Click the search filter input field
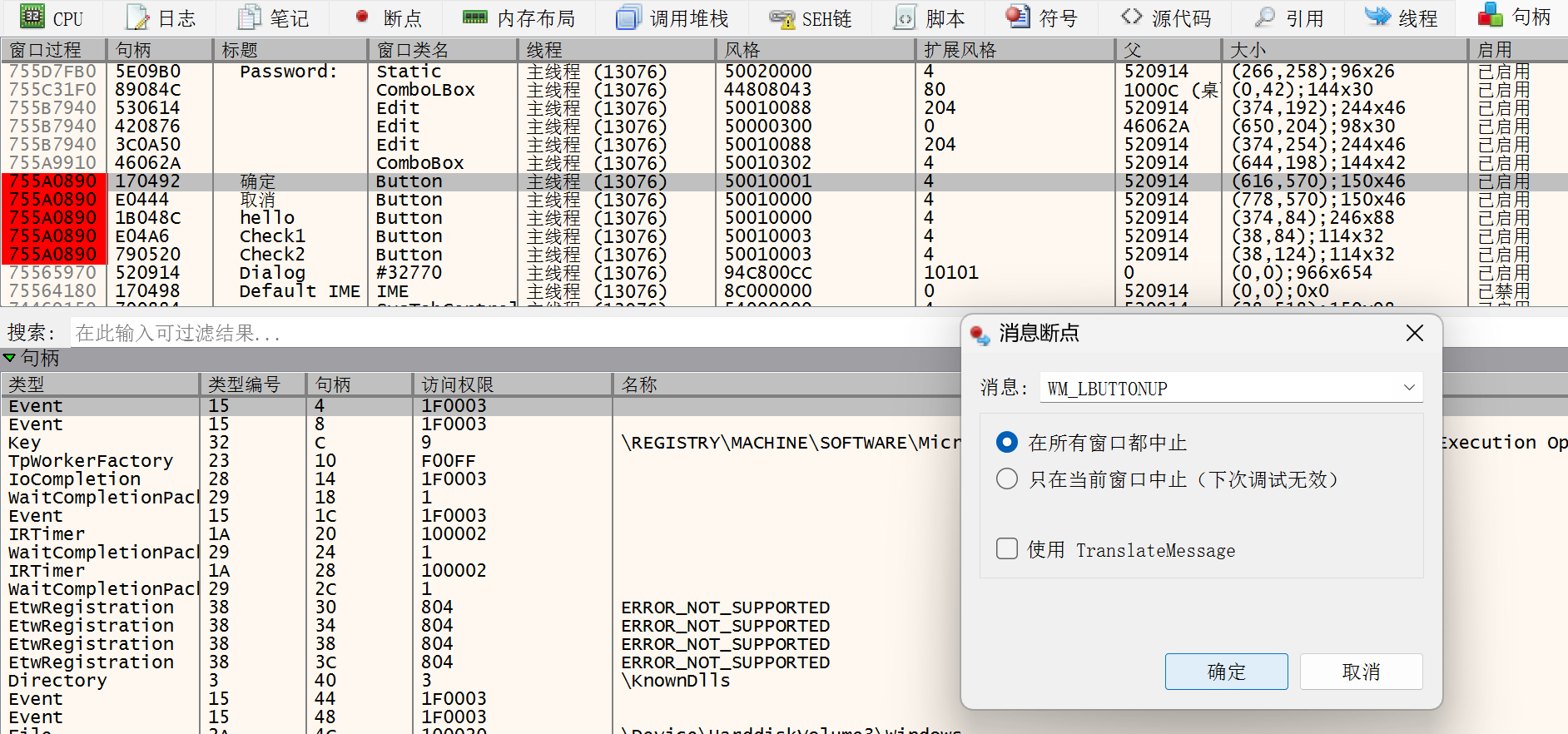This screenshot has height=734, width=1568. 499,333
